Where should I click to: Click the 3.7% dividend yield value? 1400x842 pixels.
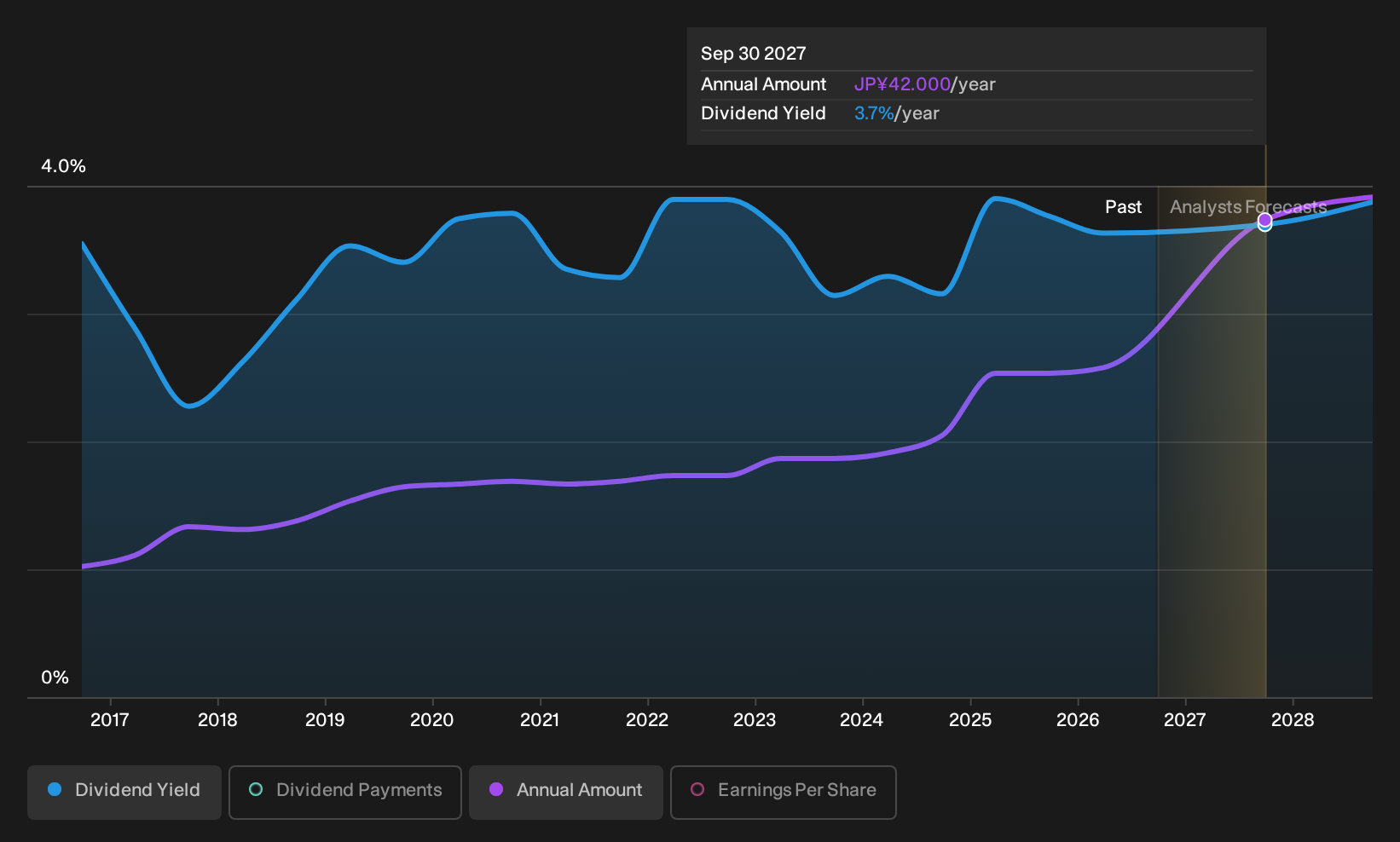tap(874, 113)
